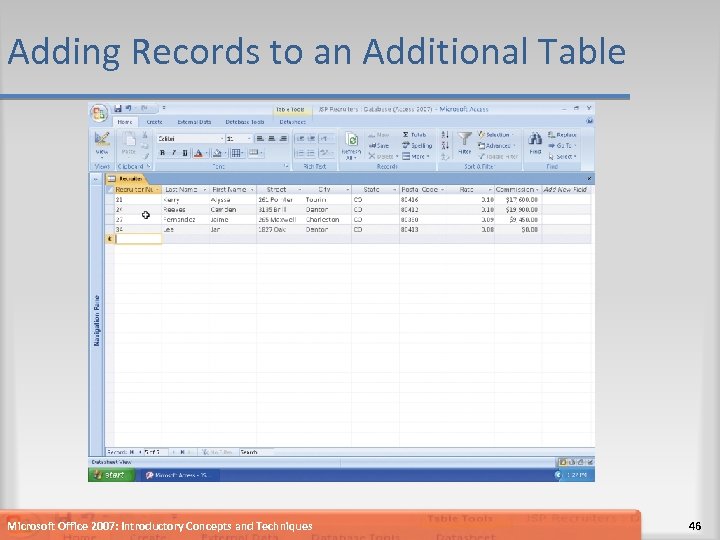Screen dimensions: 720x540
Task: Click the fill color bucket icon
Action: point(217,153)
